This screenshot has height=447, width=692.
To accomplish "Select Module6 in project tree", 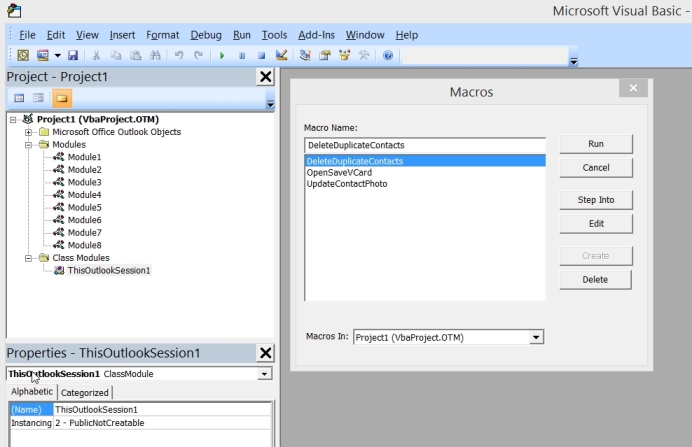I will tap(84, 220).
